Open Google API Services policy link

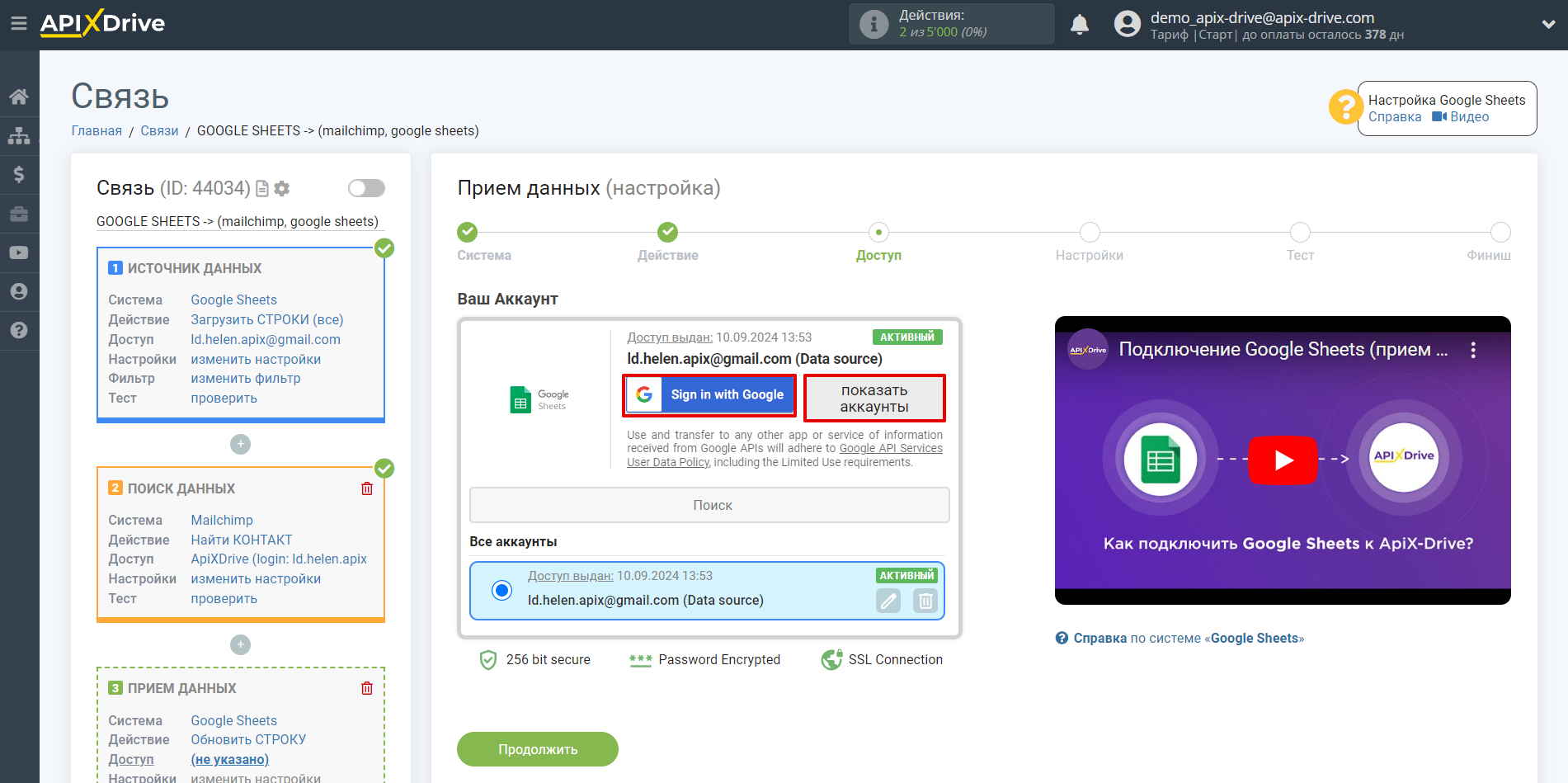[x=891, y=449]
